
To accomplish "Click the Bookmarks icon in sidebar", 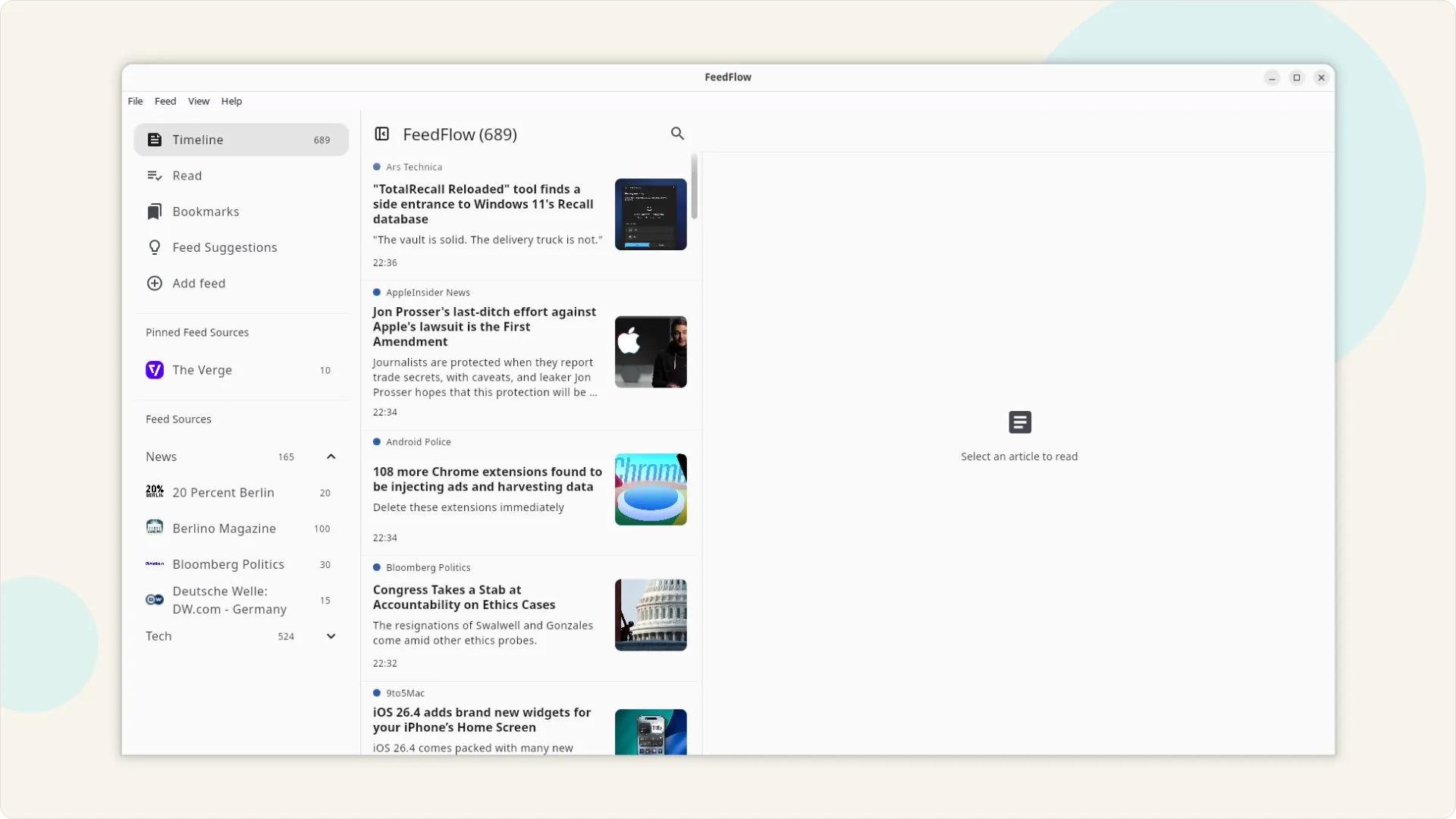I will [x=155, y=212].
